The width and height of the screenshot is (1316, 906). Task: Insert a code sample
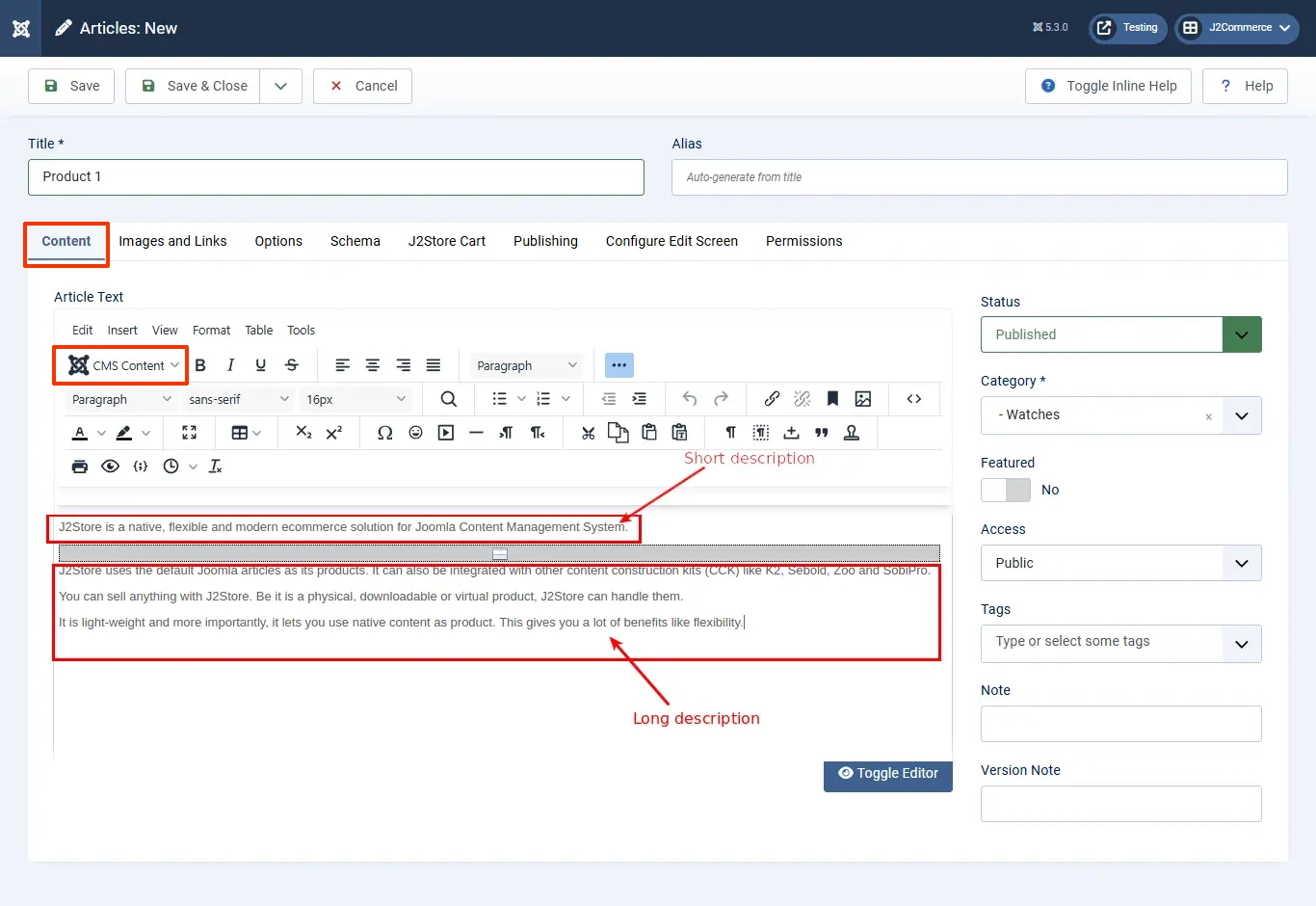(141, 466)
